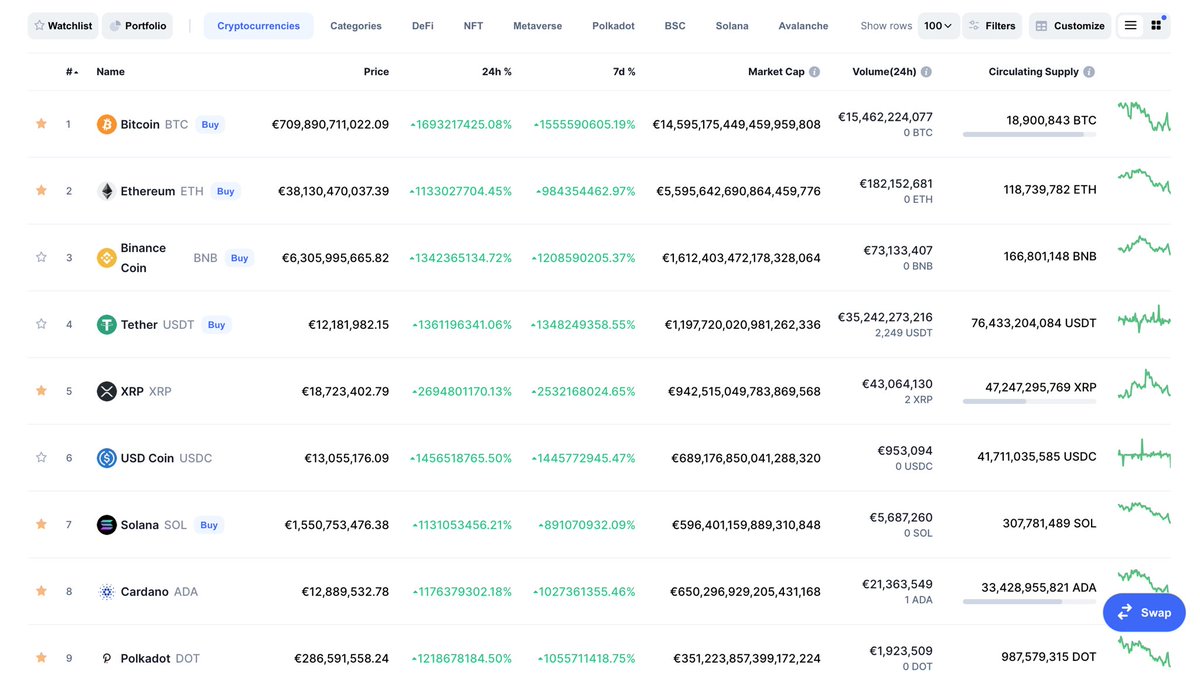Click the Polkadot logo icon
The width and height of the screenshot is (1200, 681).
[106, 658]
